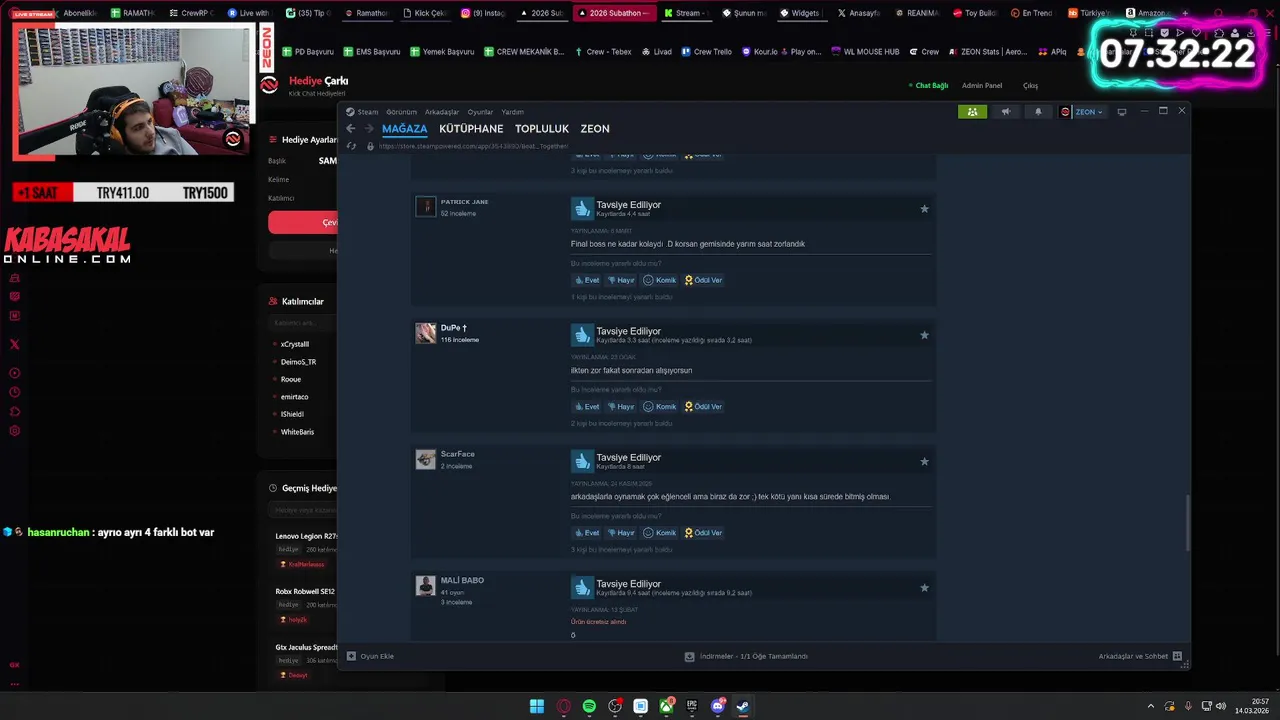Open ScarFace reviewer profile name

click(458, 454)
